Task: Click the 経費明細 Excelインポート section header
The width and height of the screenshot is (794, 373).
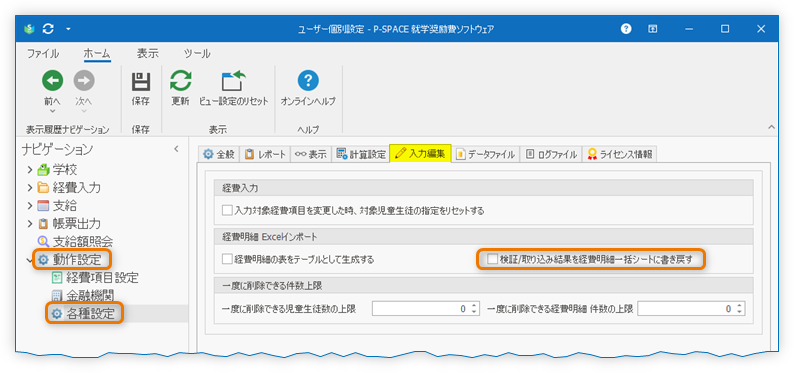Action: point(483,236)
